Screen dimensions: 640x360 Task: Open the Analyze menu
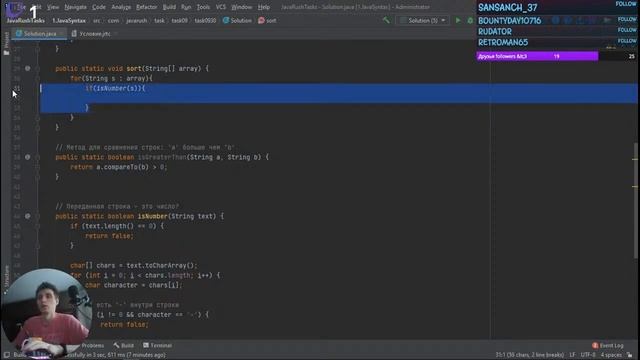pyautogui.click(x=121, y=7)
